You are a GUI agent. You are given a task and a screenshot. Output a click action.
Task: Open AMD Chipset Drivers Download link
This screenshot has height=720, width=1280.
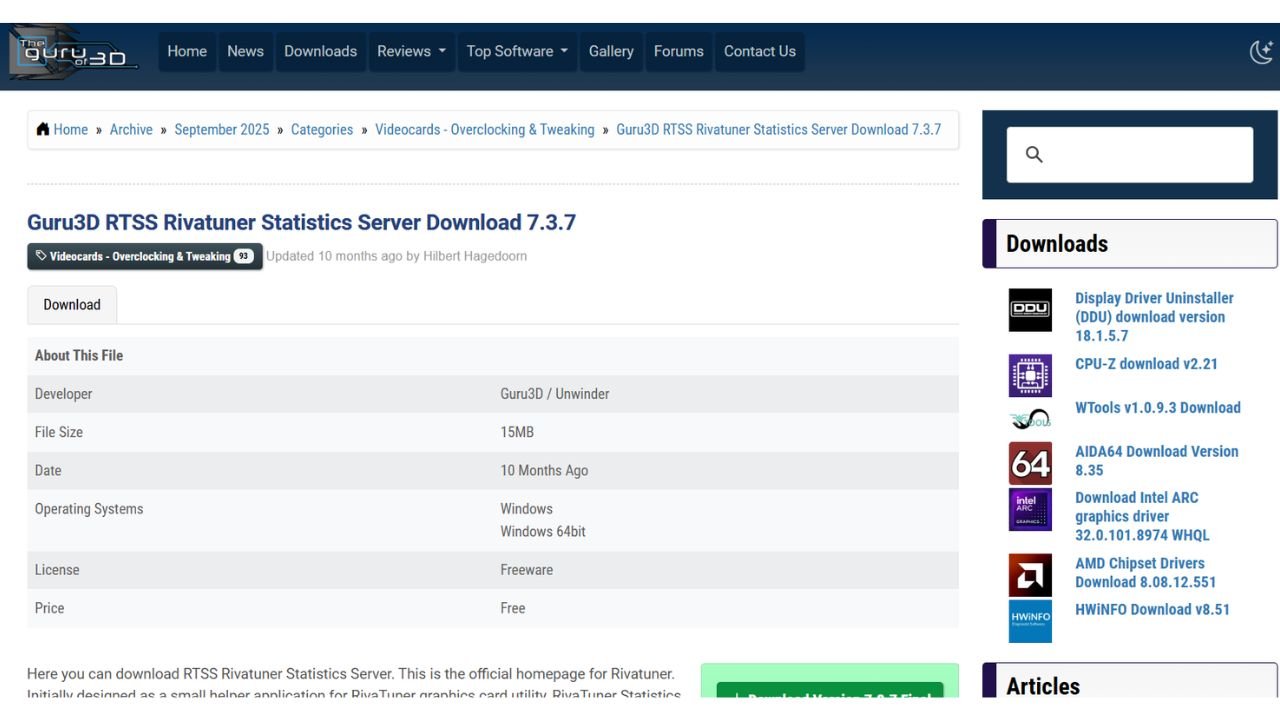(x=1146, y=573)
